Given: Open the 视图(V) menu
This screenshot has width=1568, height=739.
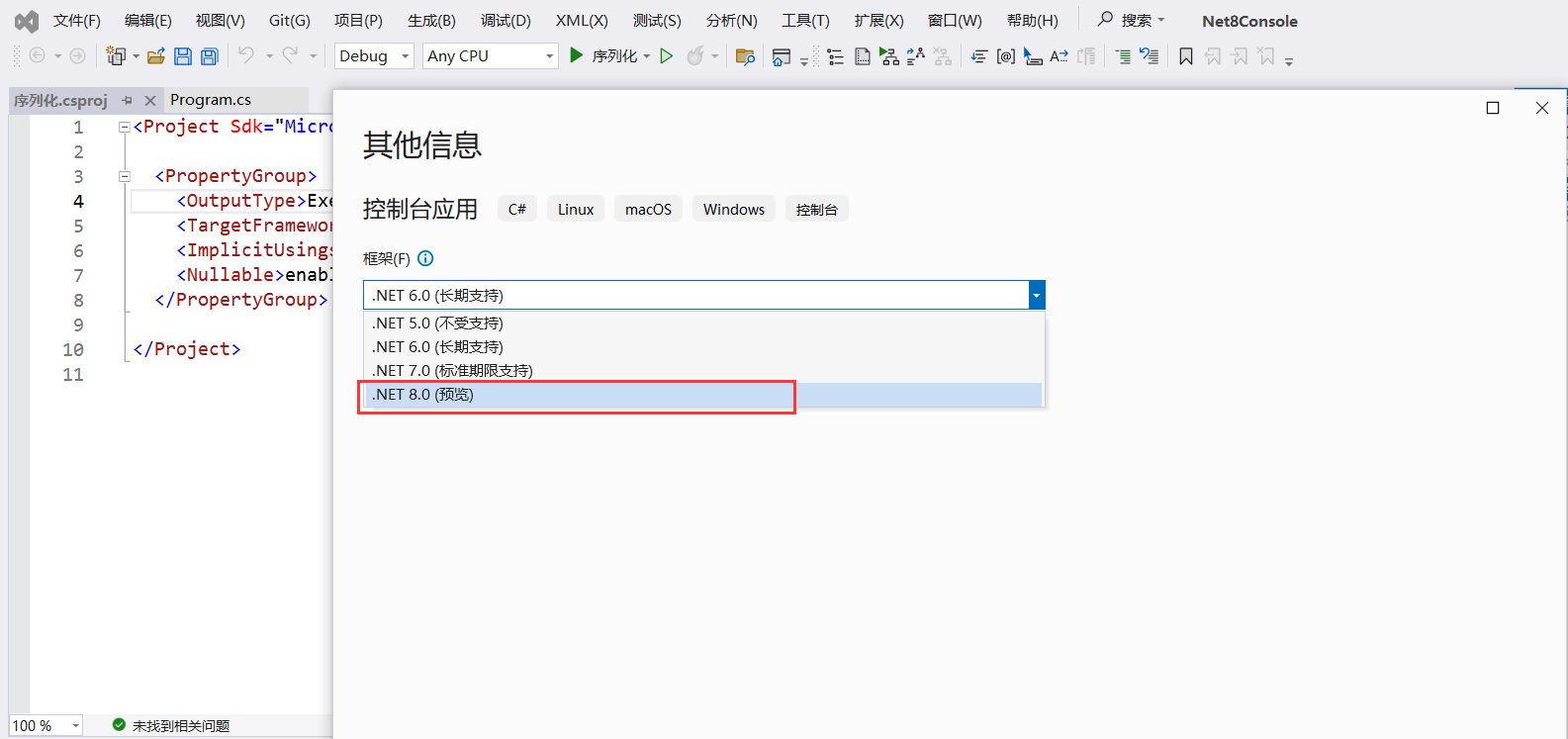Looking at the screenshot, I should pos(220,20).
